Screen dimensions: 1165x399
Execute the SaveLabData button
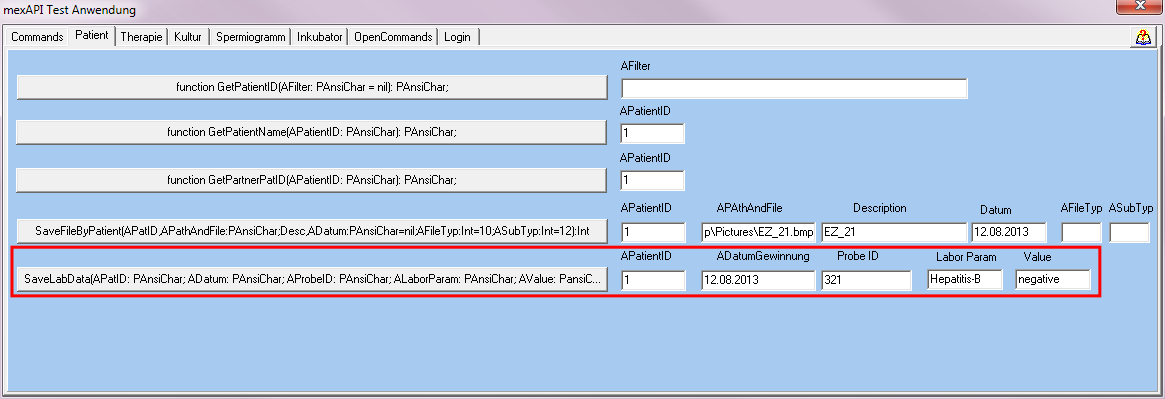[312, 280]
